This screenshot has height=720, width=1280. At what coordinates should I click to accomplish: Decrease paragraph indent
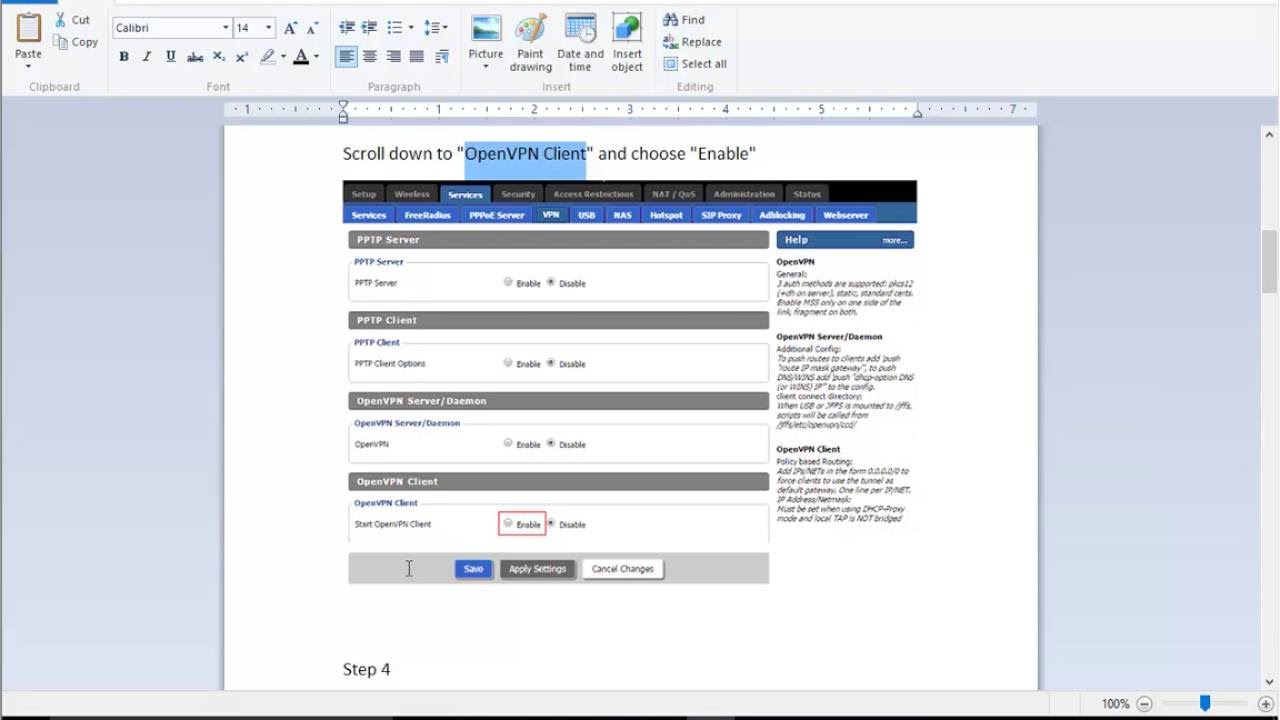[347, 28]
